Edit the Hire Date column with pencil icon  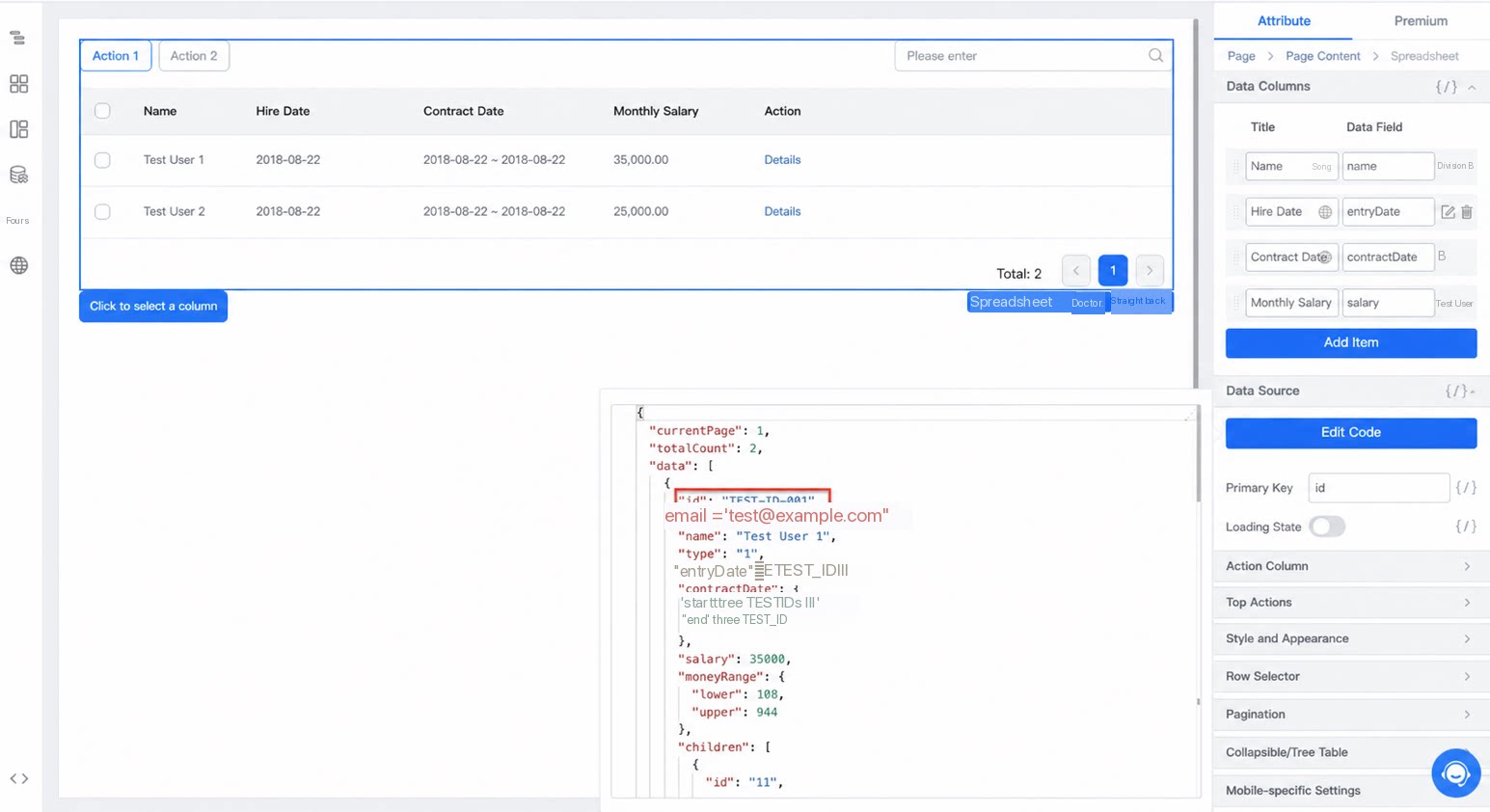click(1448, 212)
